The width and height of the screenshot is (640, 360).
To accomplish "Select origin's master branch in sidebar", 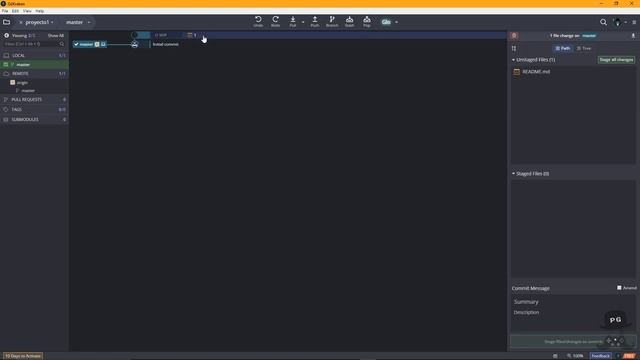I will [34, 91].
